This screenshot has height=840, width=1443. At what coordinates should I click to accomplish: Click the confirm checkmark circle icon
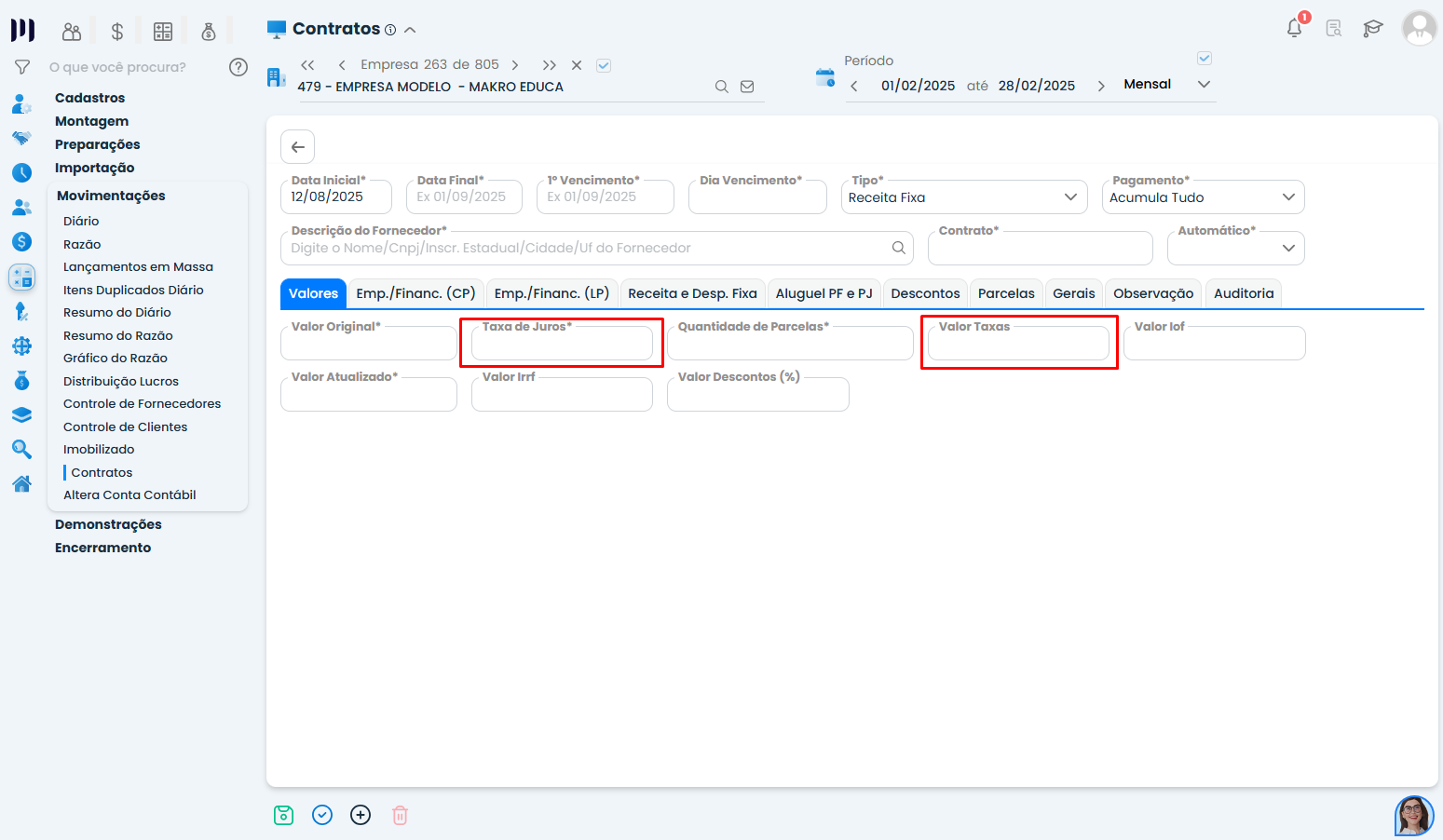322,815
